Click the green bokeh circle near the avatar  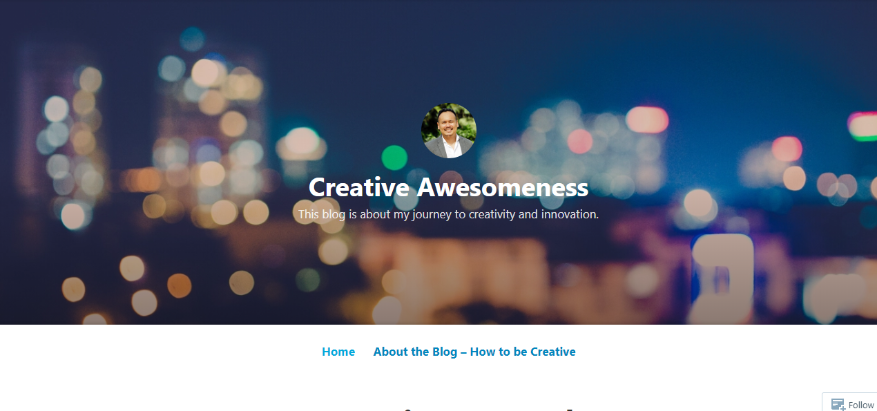pos(394,157)
